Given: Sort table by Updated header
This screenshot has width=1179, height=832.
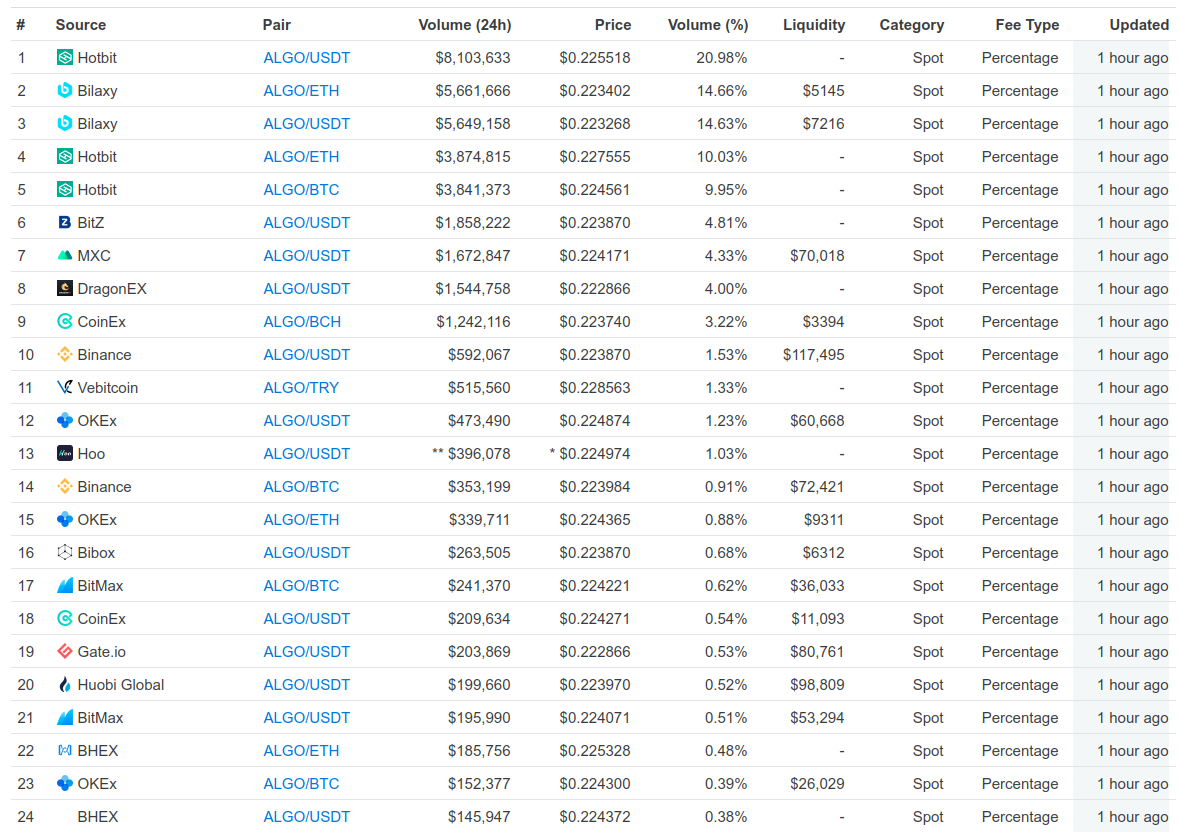Looking at the screenshot, I should click(1139, 25).
